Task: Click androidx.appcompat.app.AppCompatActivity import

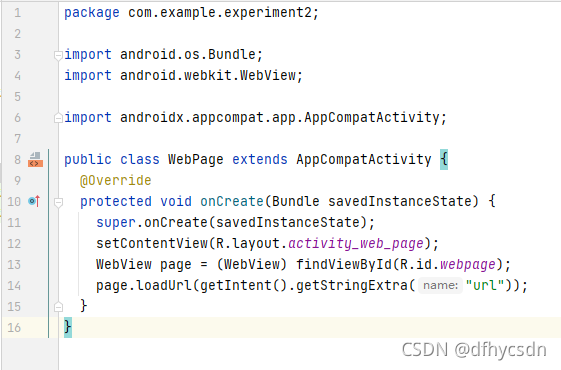Action: coord(279,118)
